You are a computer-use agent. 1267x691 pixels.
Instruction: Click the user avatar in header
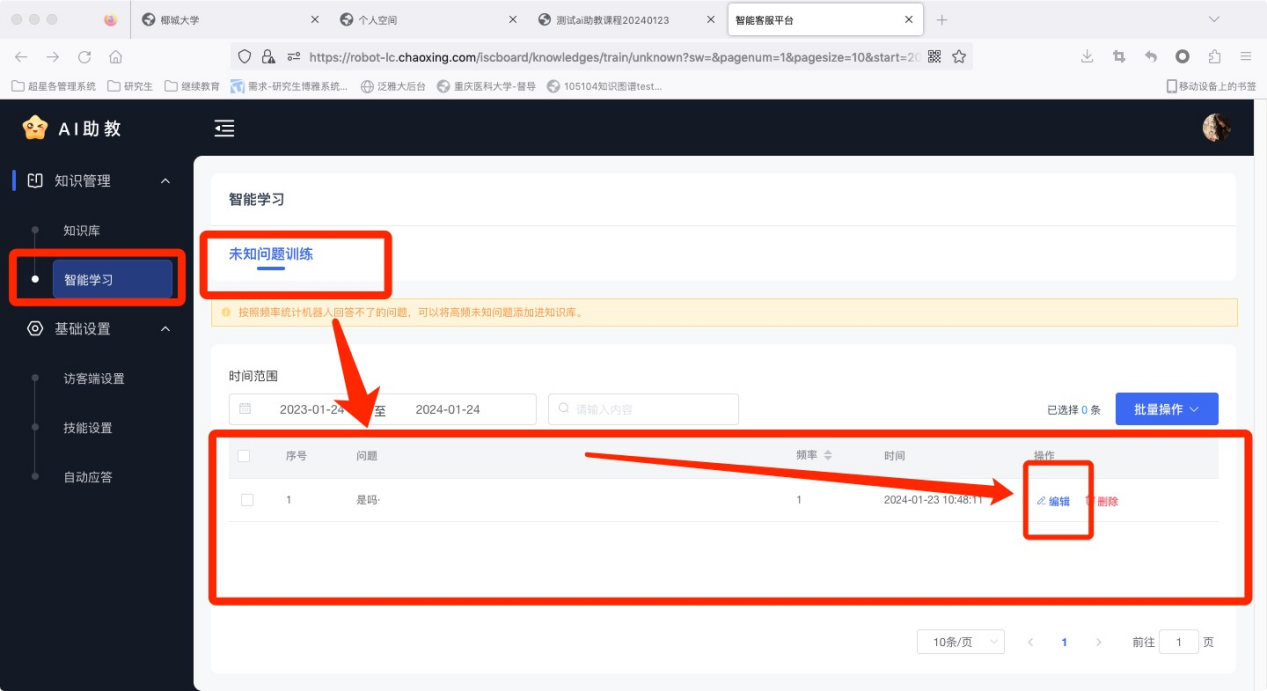1216,128
